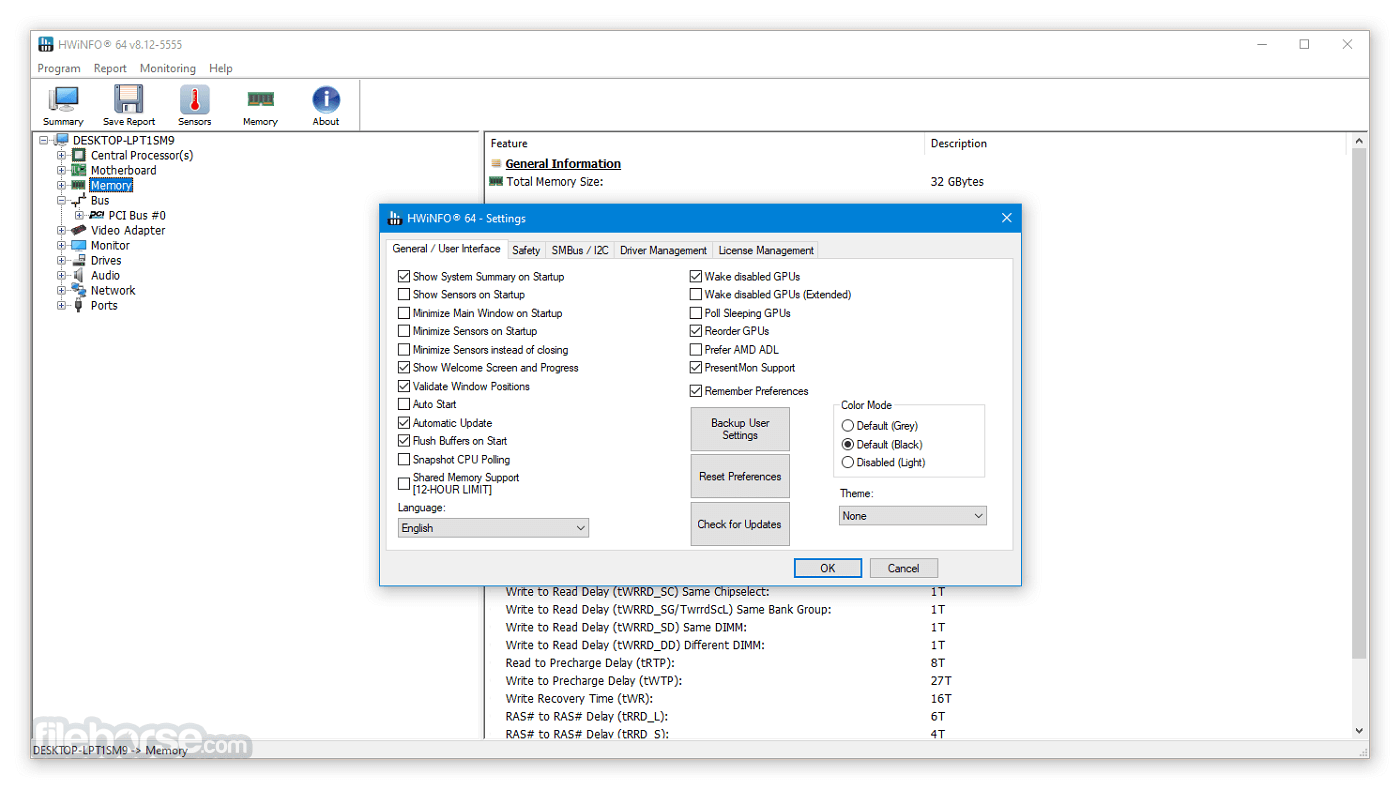The image size is (1400, 789).
Task: Select the Motherboard icon in tree
Action: (x=79, y=170)
